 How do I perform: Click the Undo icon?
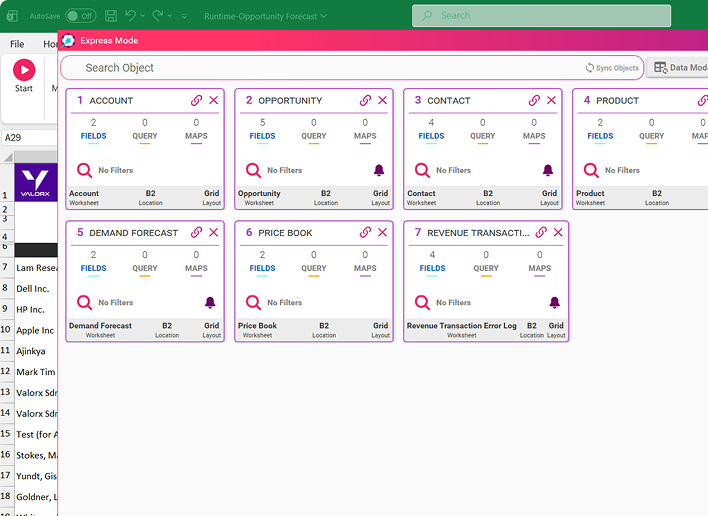pyautogui.click(x=130, y=16)
